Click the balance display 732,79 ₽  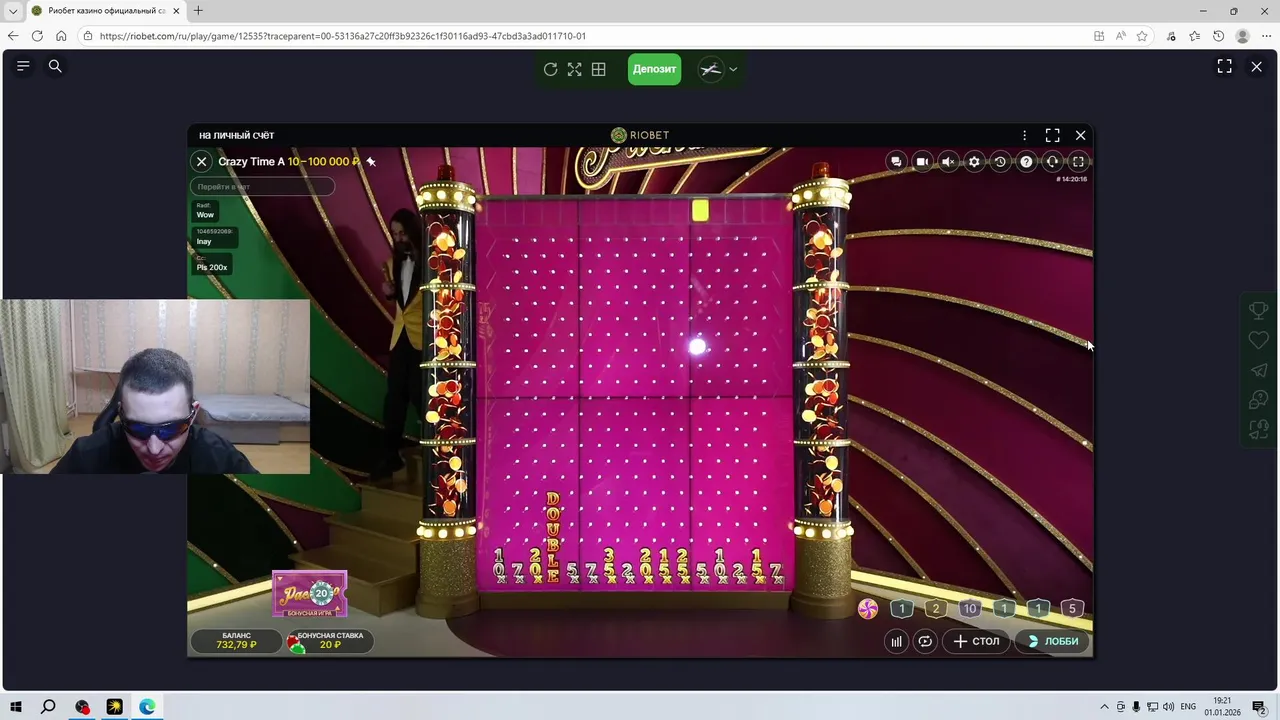237,641
